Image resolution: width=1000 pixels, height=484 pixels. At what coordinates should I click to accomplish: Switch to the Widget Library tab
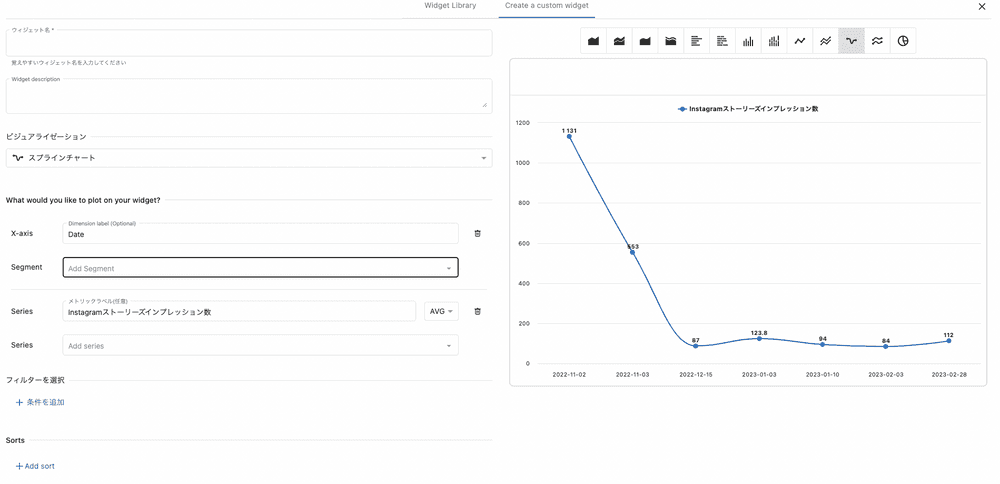coord(450,6)
